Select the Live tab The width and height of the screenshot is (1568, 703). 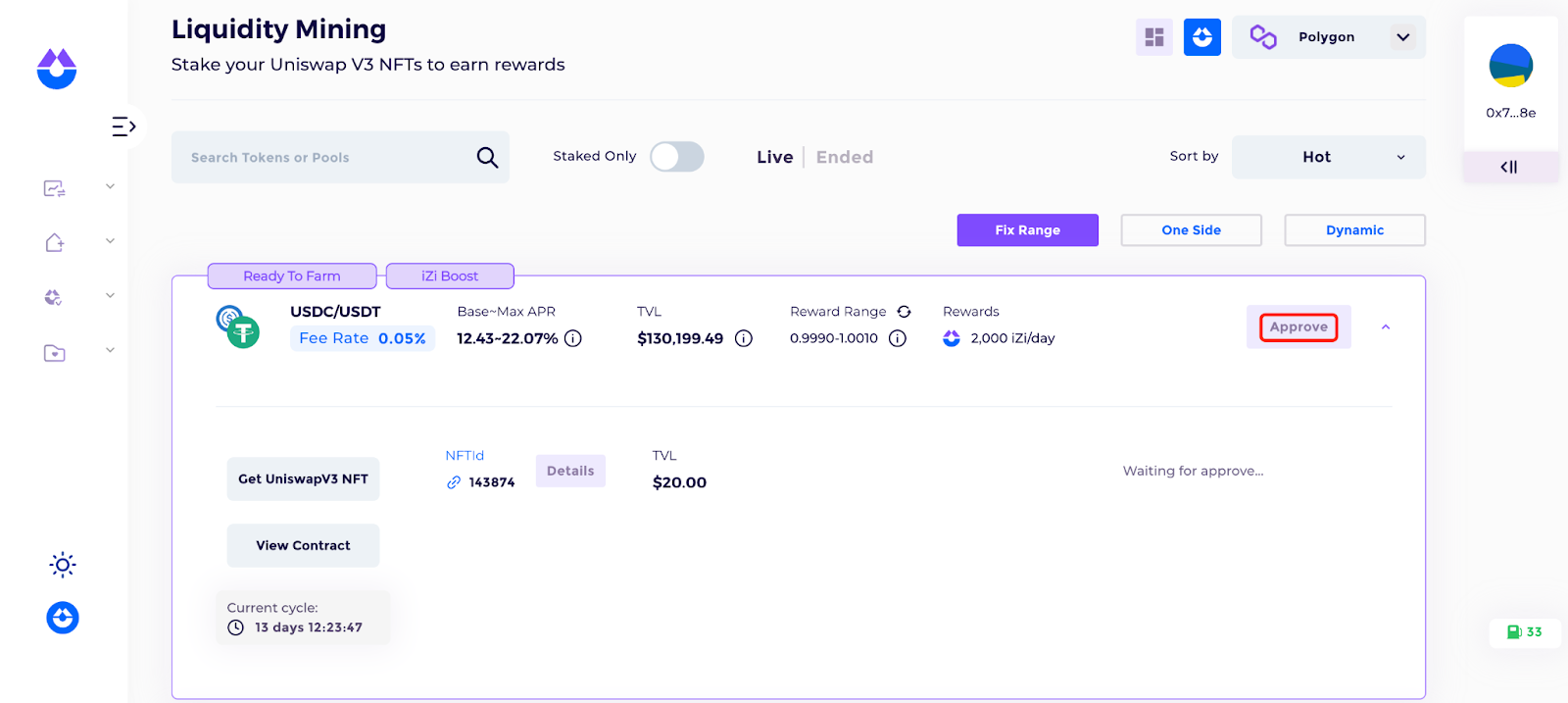[775, 157]
